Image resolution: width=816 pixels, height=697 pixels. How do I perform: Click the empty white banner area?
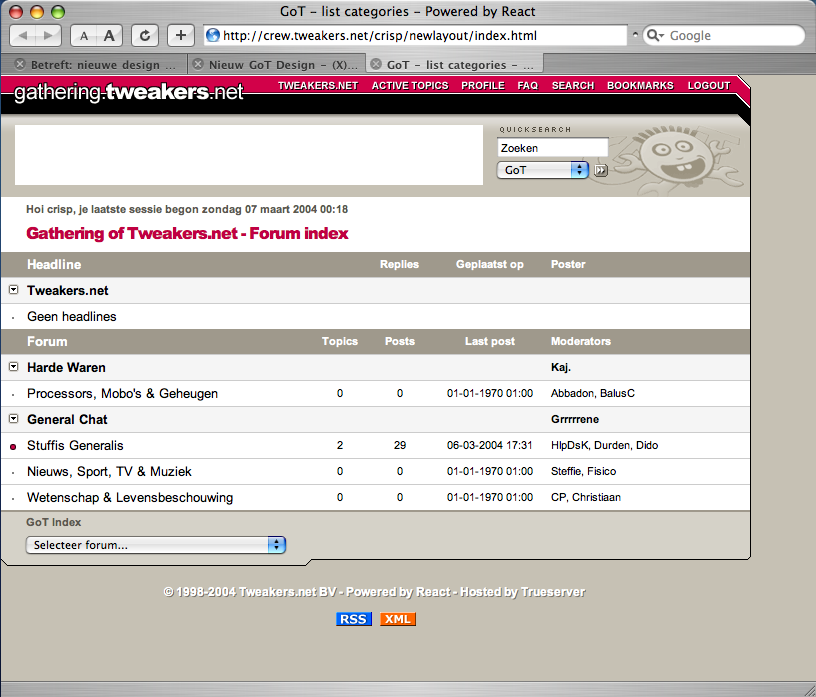tap(249, 155)
